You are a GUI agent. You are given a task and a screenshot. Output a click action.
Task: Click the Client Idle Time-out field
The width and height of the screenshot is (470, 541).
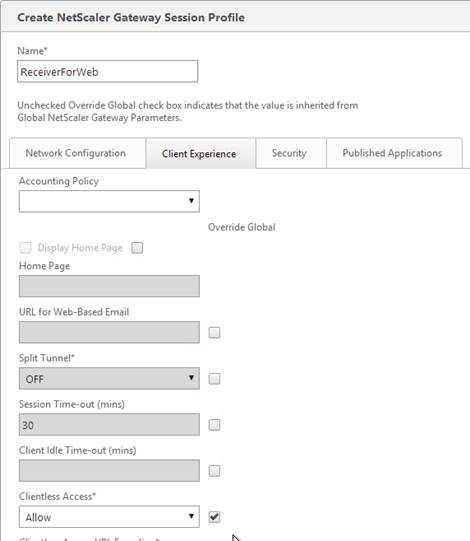coord(109,471)
